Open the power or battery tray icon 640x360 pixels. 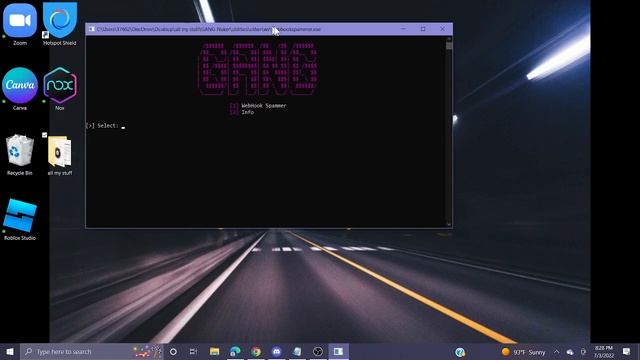583,352
